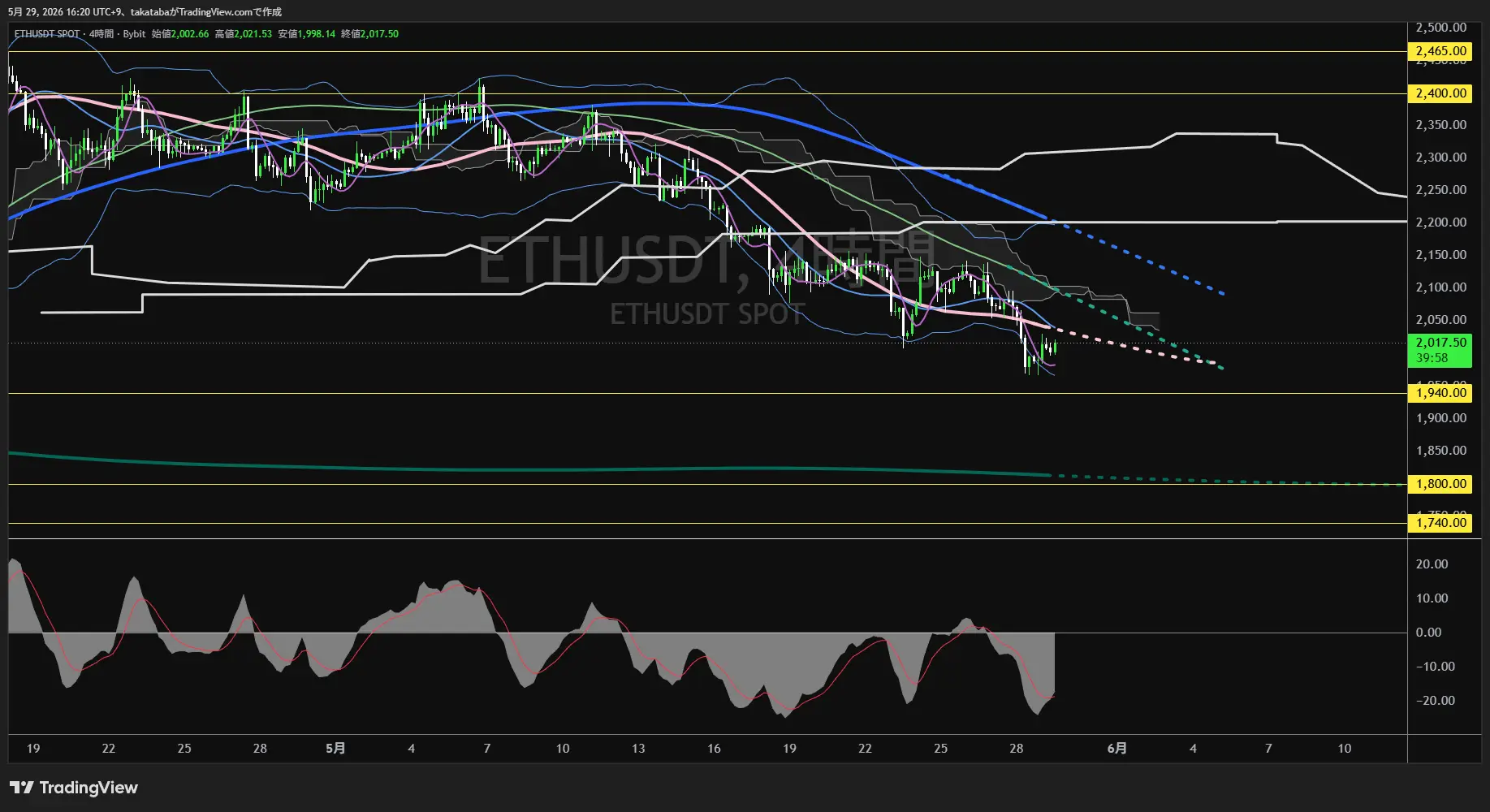Click the 2,050.00 price axis value
Screen dimensions: 1490x812
click(1440, 320)
